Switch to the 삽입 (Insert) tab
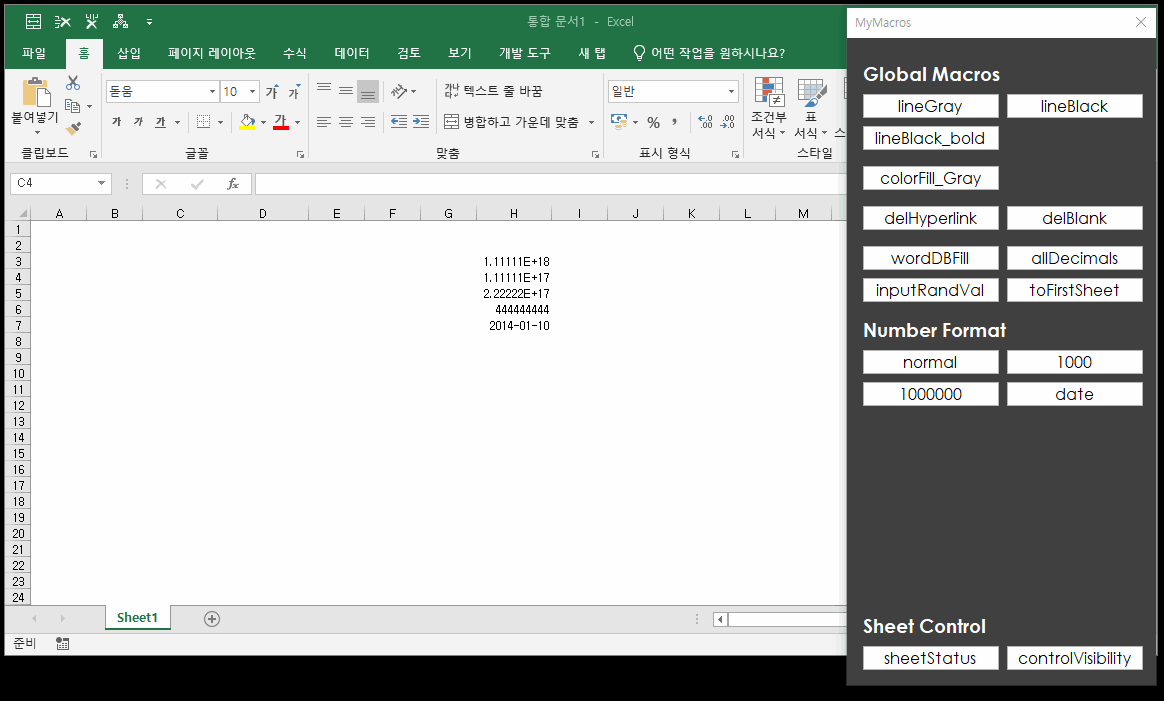Viewport: 1164px width, 701px height. [129, 53]
